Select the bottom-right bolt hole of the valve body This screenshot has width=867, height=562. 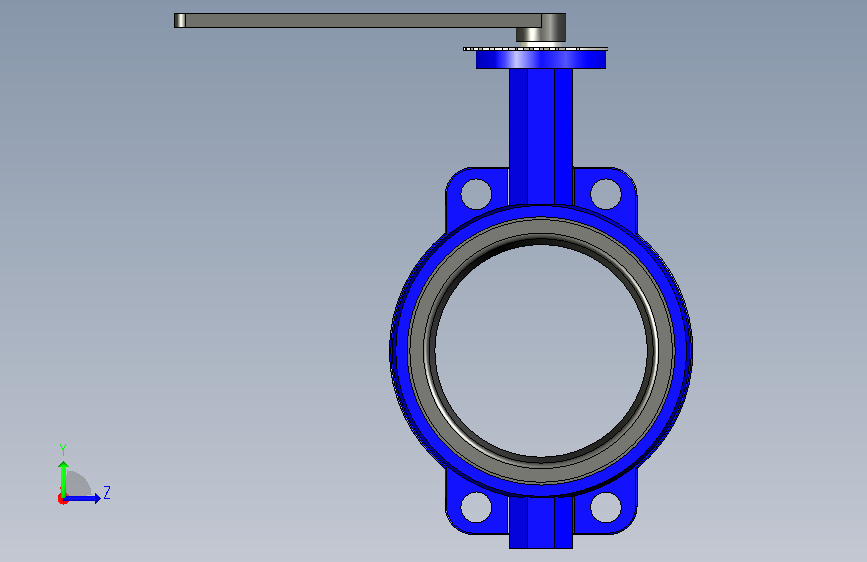(x=606, y=507)
